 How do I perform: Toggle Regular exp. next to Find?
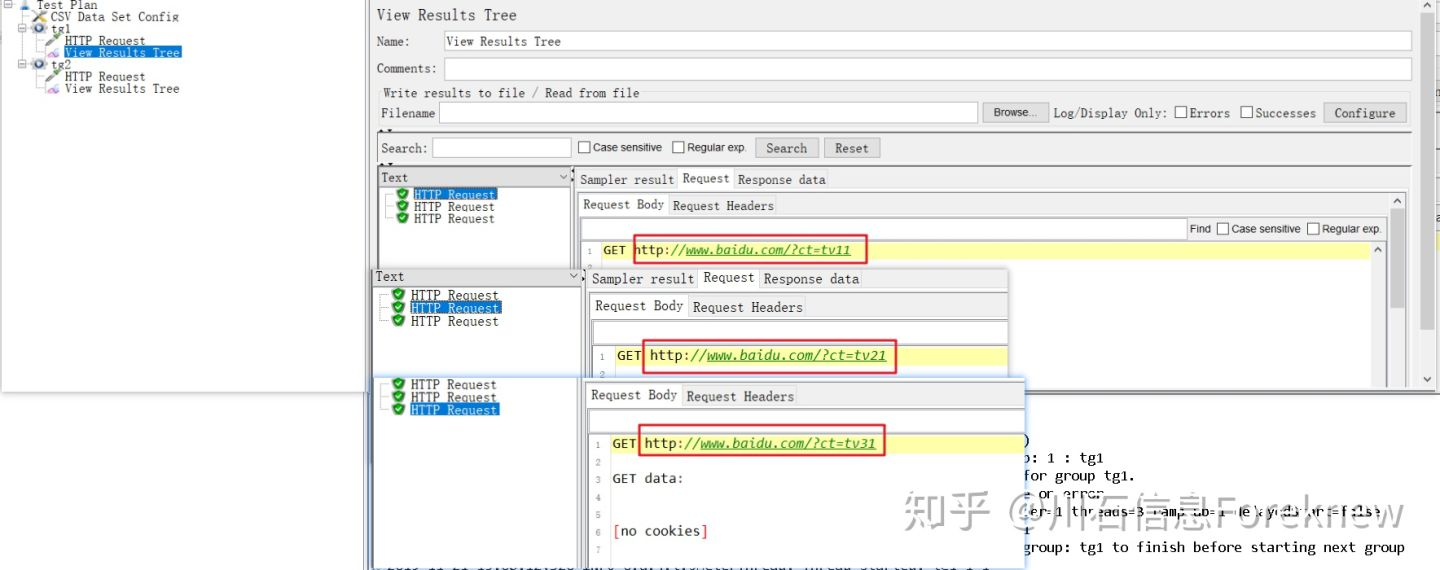pos(1313,229)
